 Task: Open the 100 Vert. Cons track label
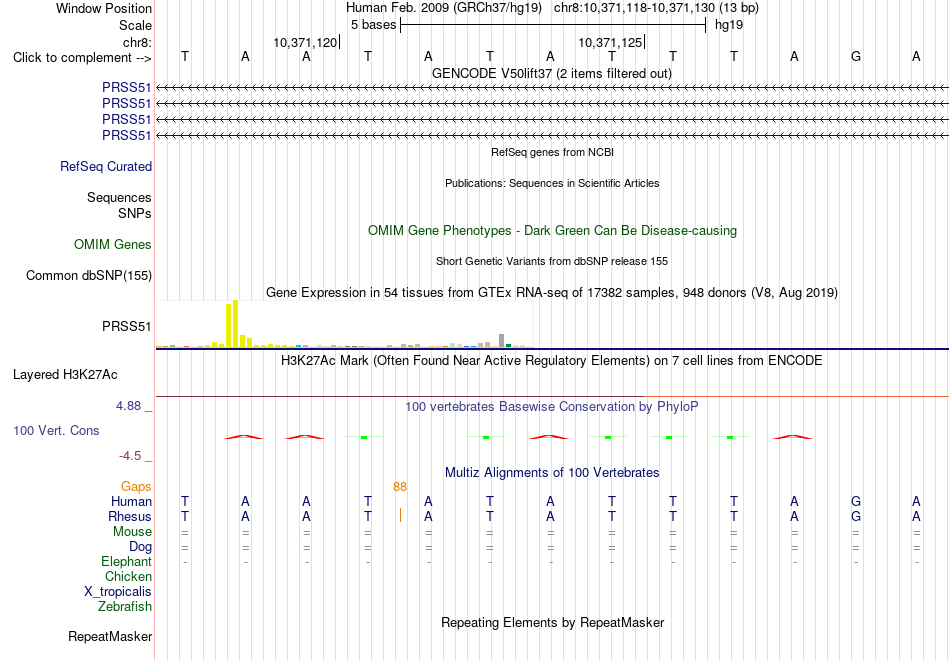56,430
